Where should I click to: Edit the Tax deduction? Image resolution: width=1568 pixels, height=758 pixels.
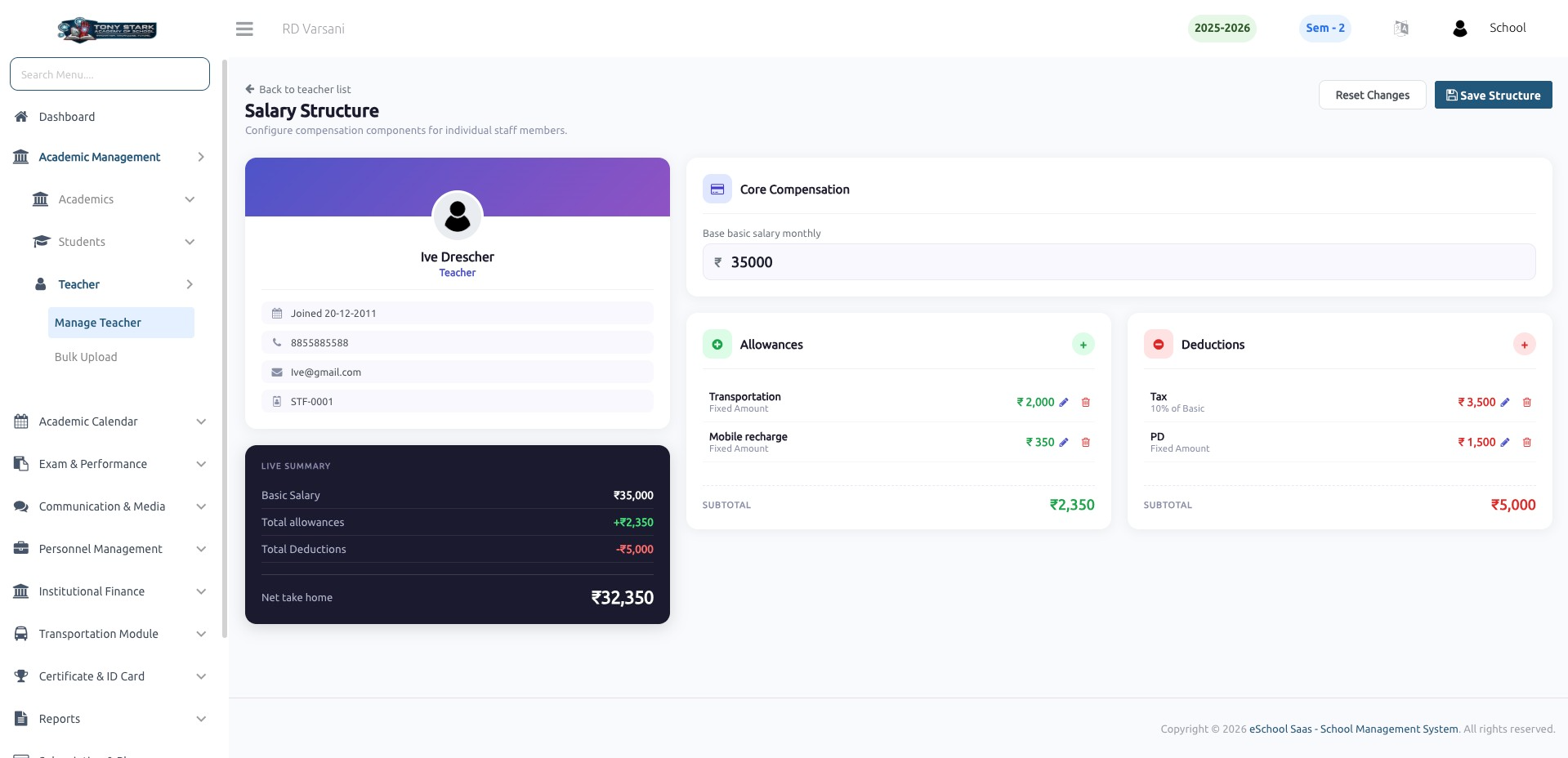(1505, 402)
